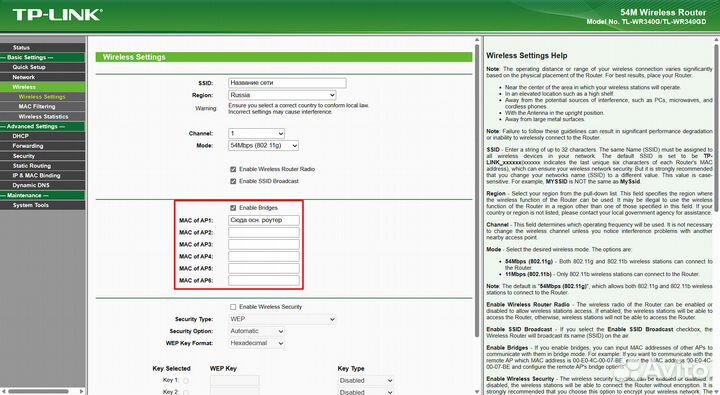The image size is (720, 395).
Task: Click the sidebar scroll right arrow
Action: (x=82, y=392)
